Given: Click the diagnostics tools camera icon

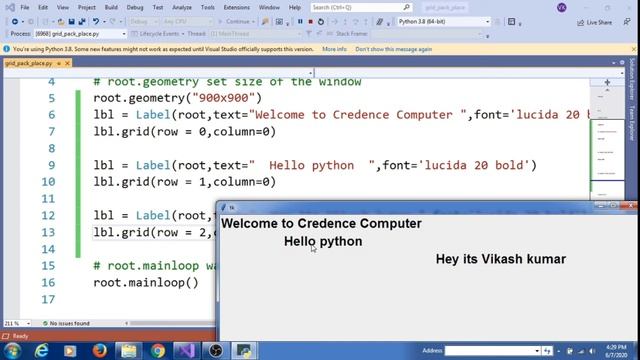Looking at the screenshot, I should (279, 22).
